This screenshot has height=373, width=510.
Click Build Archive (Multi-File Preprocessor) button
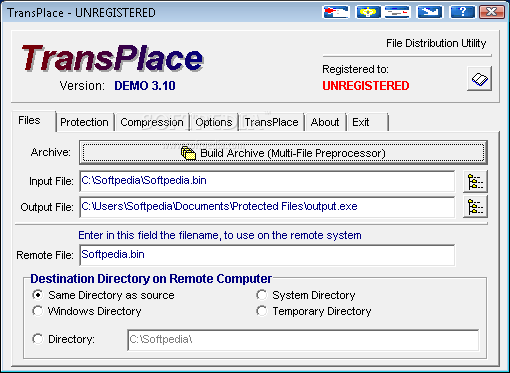click(x=283, y=153)
